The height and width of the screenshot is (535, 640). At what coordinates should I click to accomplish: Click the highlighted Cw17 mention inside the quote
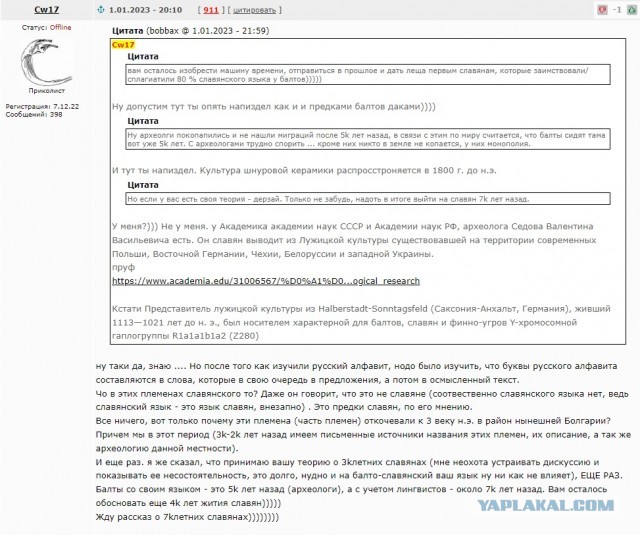point(123,45)
